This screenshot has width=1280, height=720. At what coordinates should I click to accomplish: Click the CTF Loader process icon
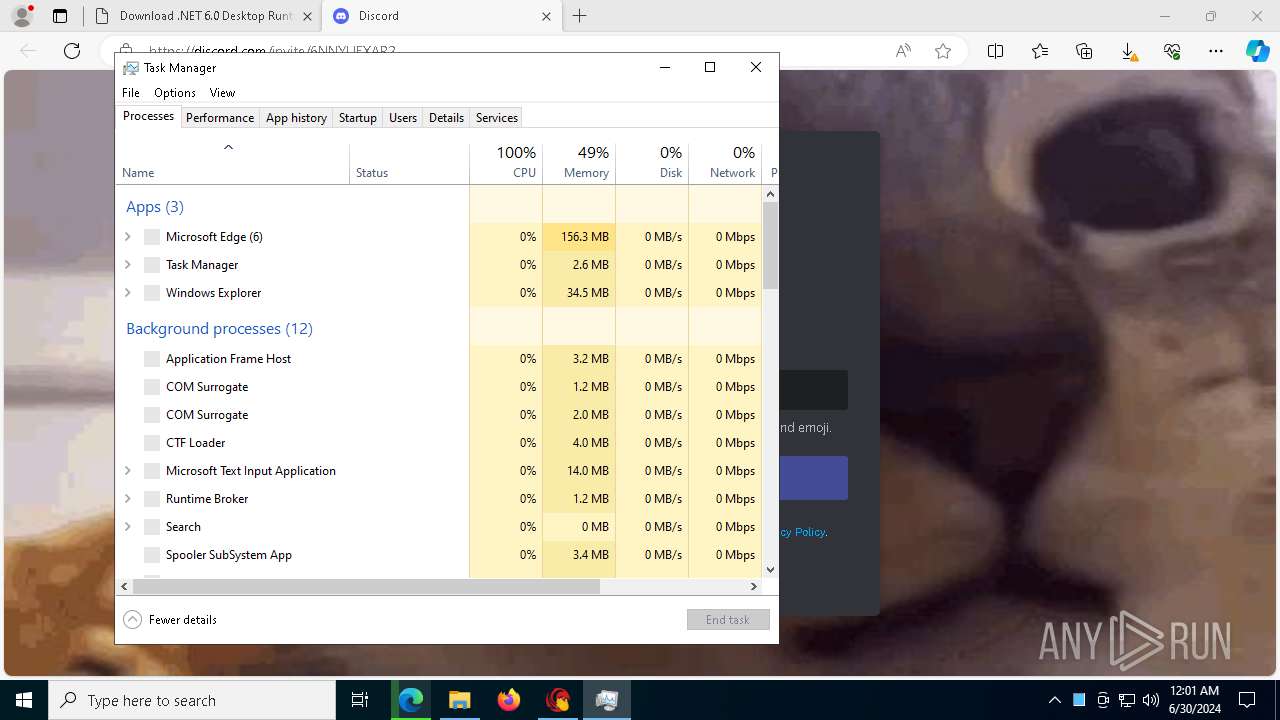152,443
